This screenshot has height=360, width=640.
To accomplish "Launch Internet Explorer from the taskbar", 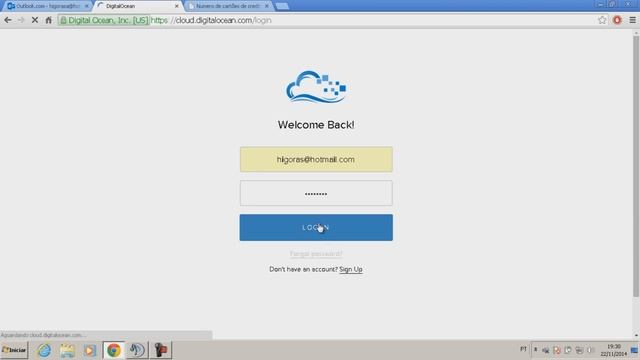I will pyautogui.click(x=44, y=350).
